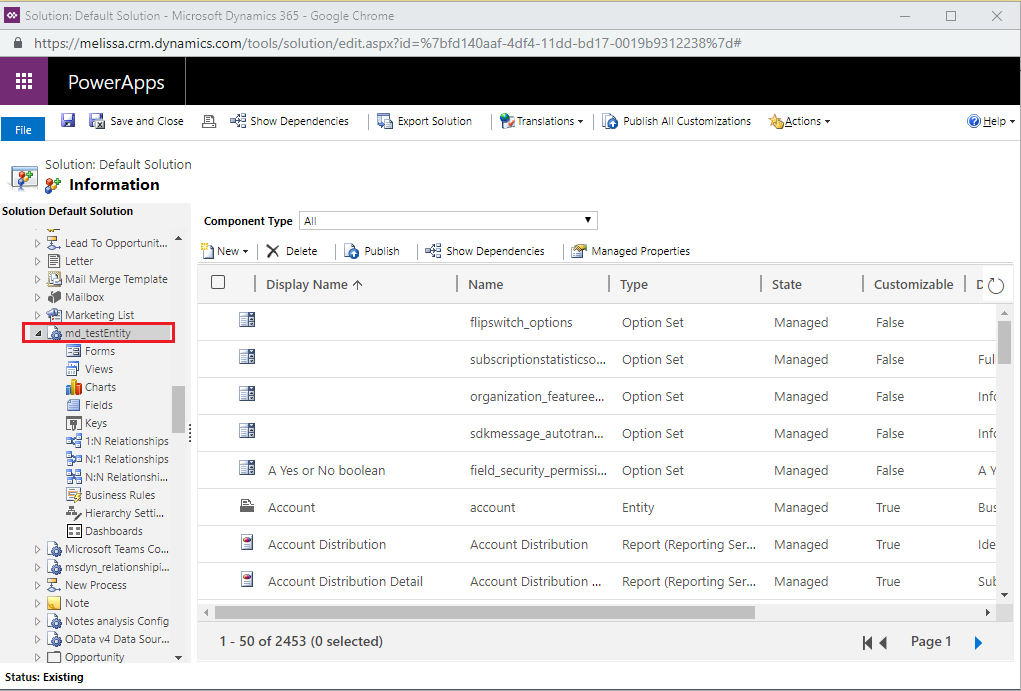Screen dimensions: 1021x691
Task: Collapse the md_testEntity tree node
Action: (38, 333)
